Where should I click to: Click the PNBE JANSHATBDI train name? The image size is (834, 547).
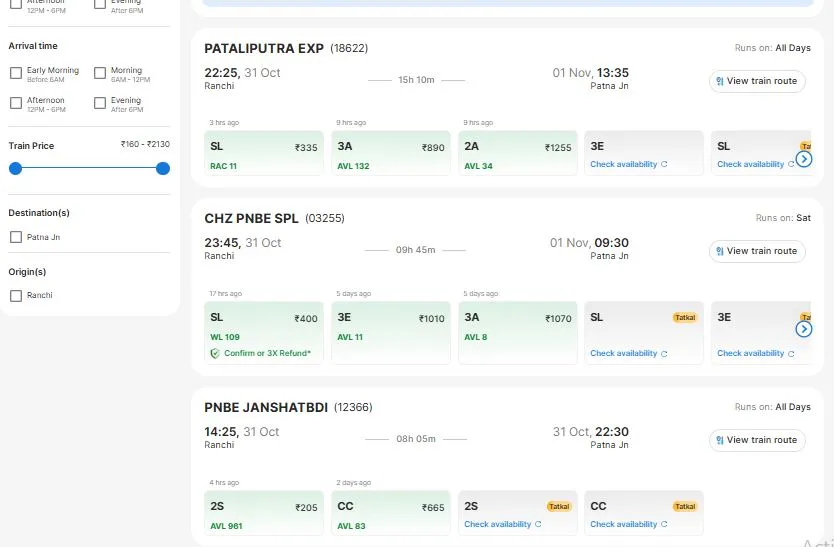click(266, 408)
